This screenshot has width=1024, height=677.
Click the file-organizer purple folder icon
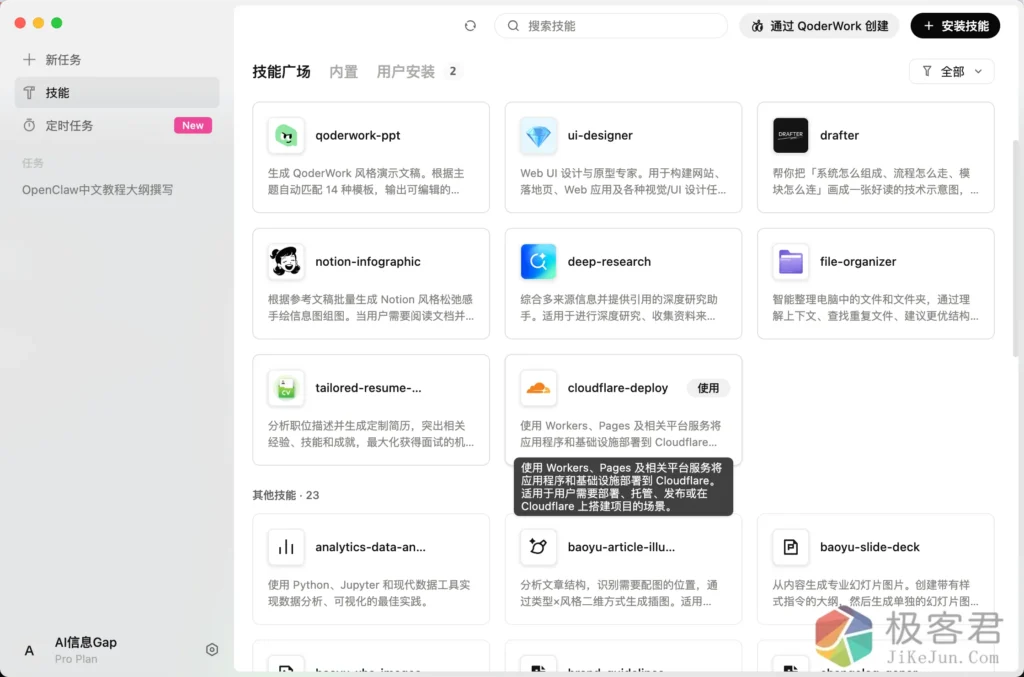pyautogui.click(x=790, y=262)
